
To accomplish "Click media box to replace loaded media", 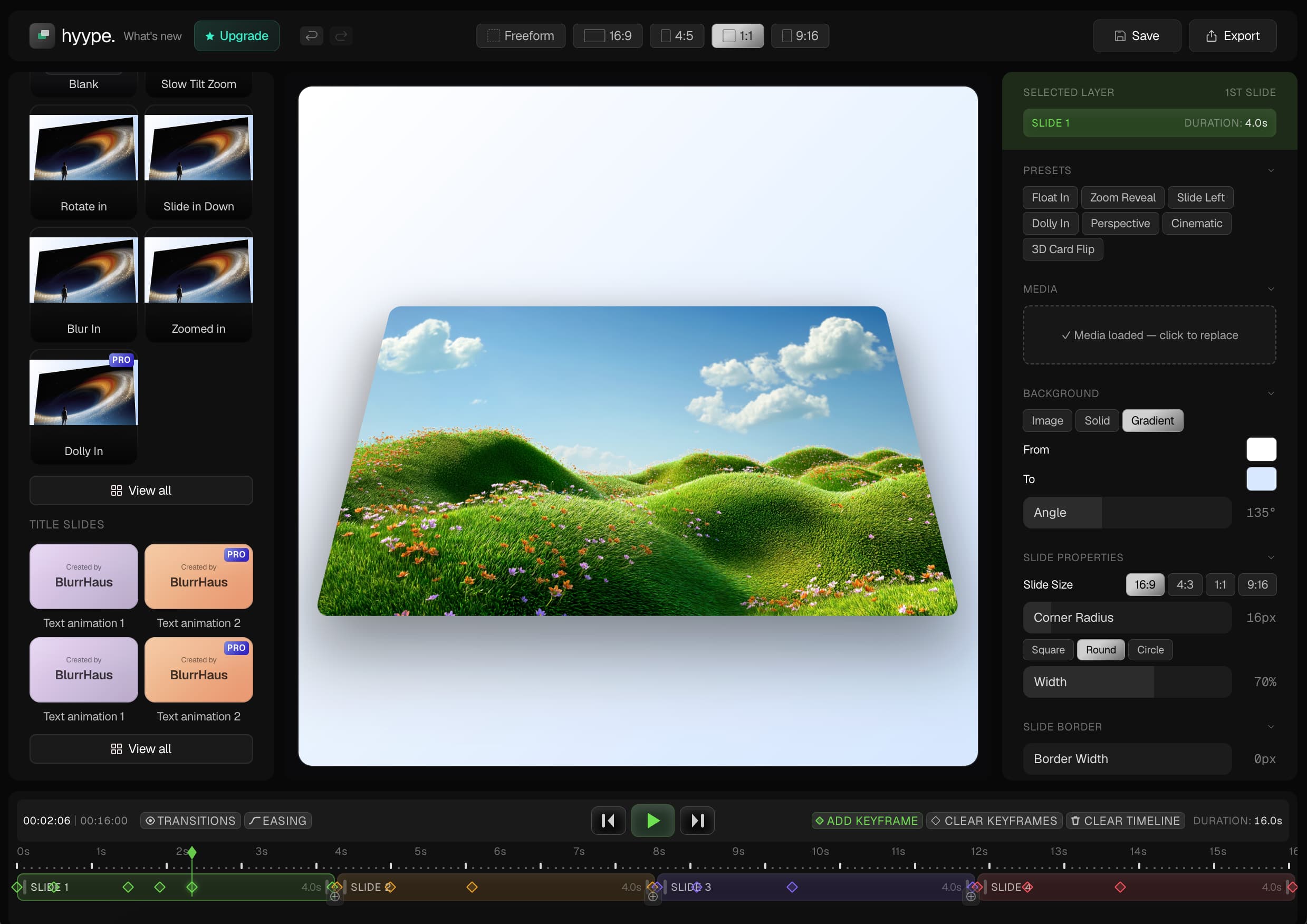I will coord(1149,335).
